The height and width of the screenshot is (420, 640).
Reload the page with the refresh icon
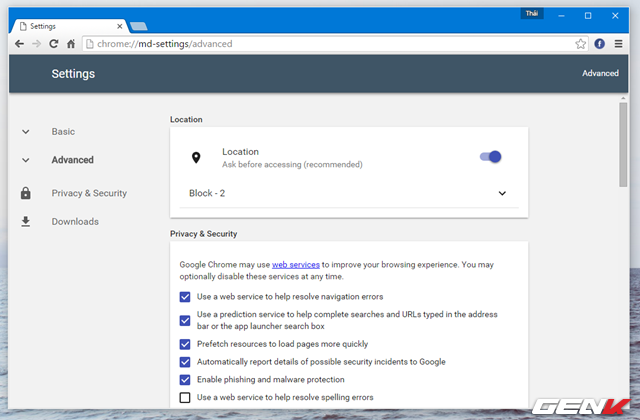[x=53, y=44]
